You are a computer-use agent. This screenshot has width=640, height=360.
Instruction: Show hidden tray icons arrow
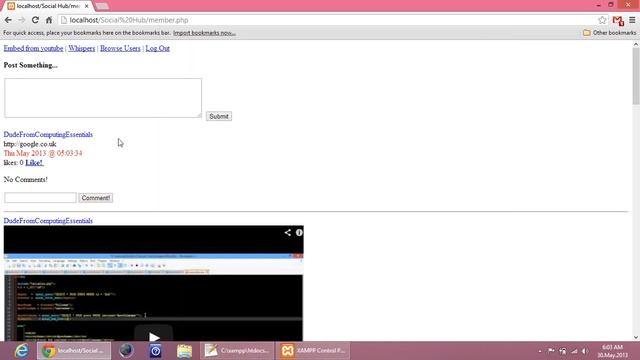pos(540,351)
